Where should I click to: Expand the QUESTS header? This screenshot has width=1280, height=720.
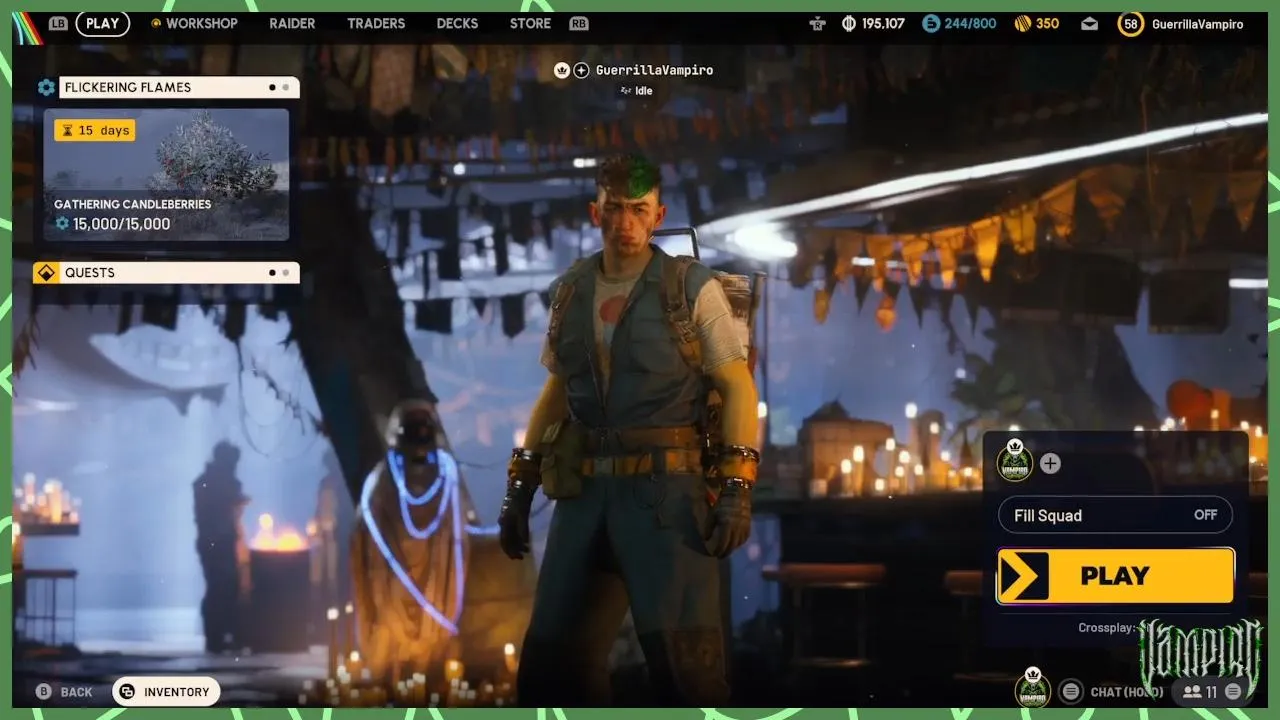pyautogui.click(x=179, y=272)
